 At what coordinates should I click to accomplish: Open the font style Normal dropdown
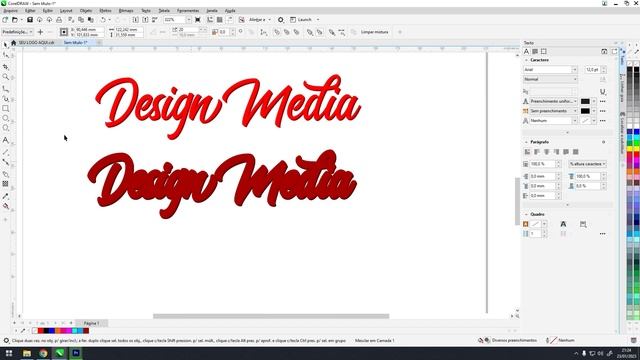(x=575, y=79)
